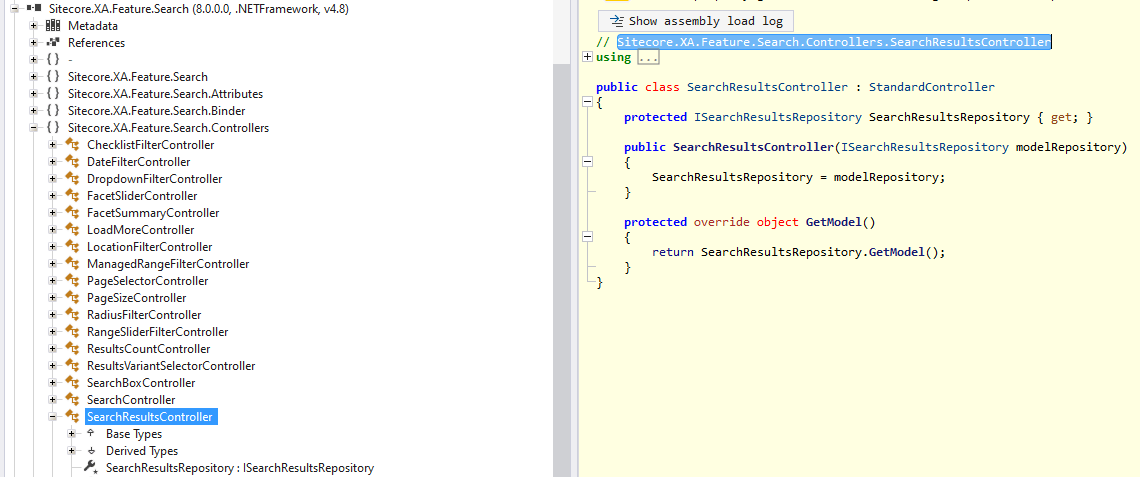Screen dimensions: 1140x477
Task: Expand the collapsed using directives in code
Action: pyautogui.click(x=587, y=57)
